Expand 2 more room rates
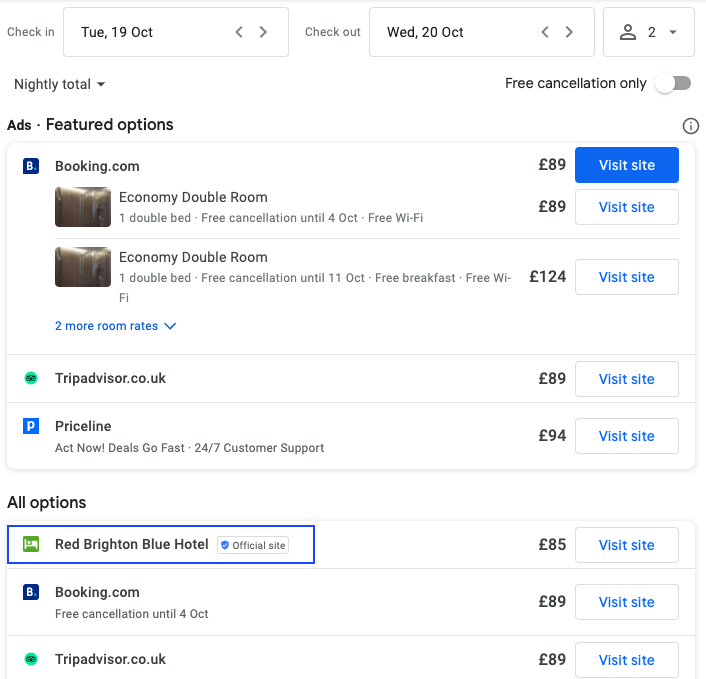 115,326
